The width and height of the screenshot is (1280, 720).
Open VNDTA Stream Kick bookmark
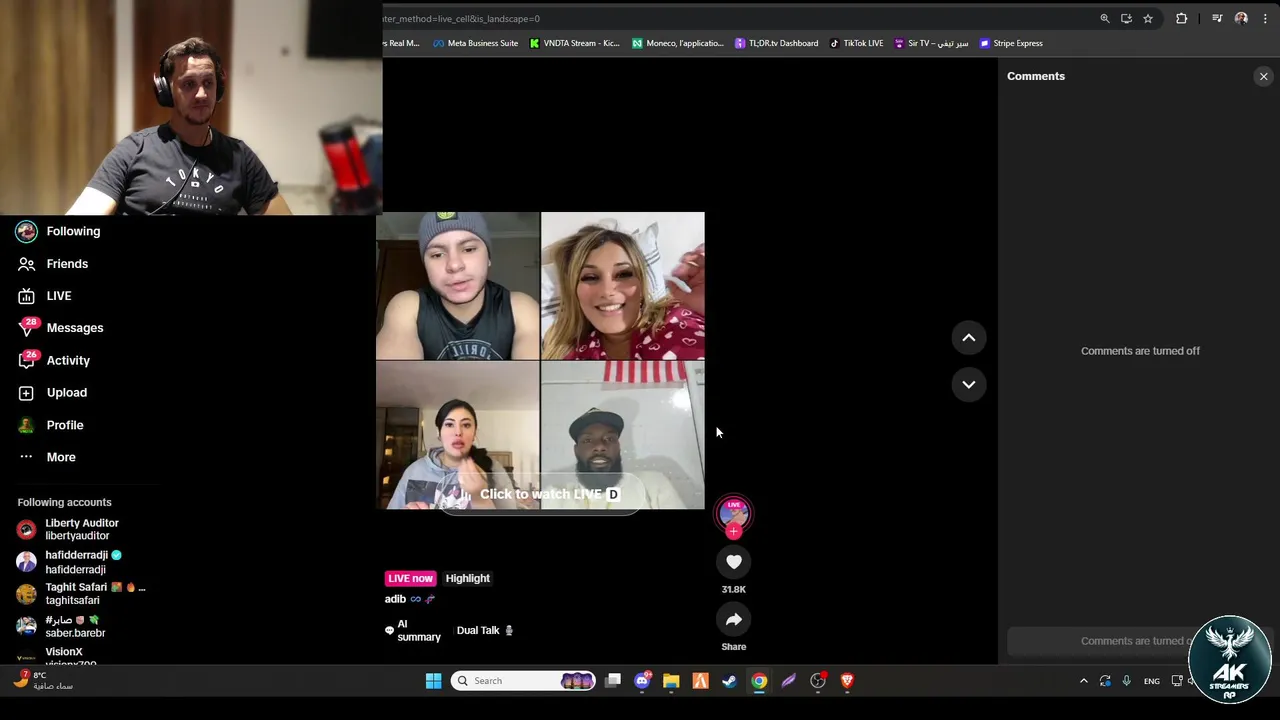click(575, 43)
